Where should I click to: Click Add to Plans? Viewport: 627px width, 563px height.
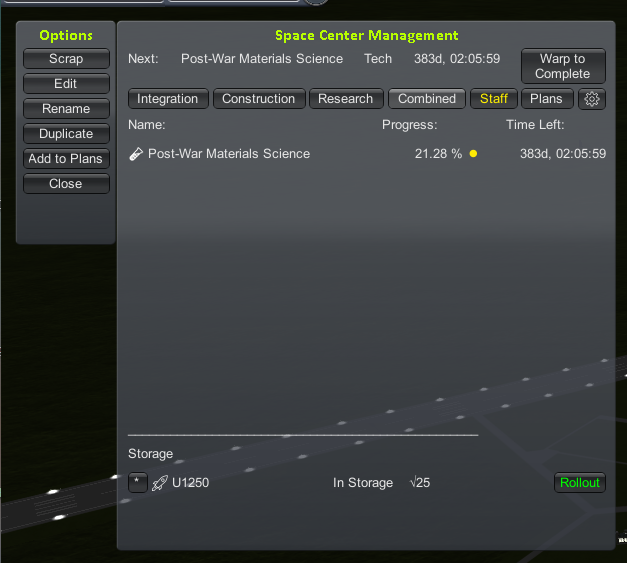(66, 159)
